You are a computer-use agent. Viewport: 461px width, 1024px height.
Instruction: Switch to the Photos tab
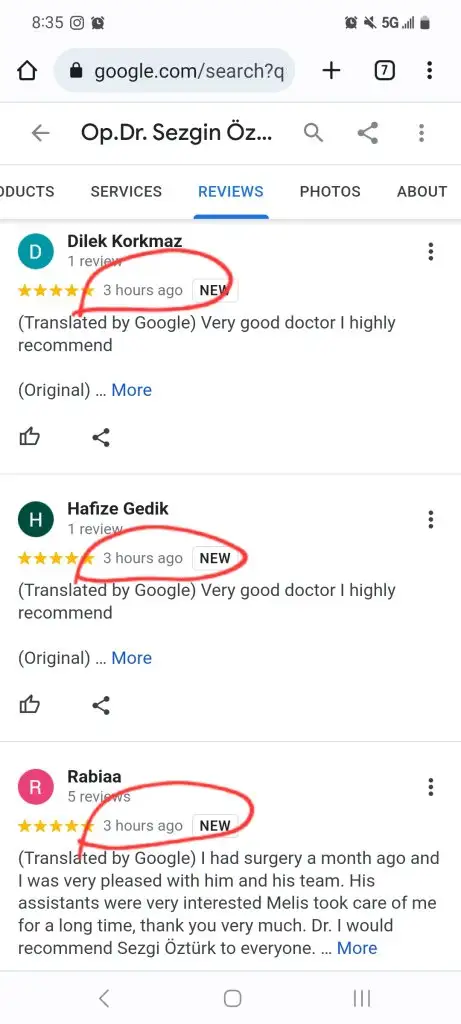point(330,191)
